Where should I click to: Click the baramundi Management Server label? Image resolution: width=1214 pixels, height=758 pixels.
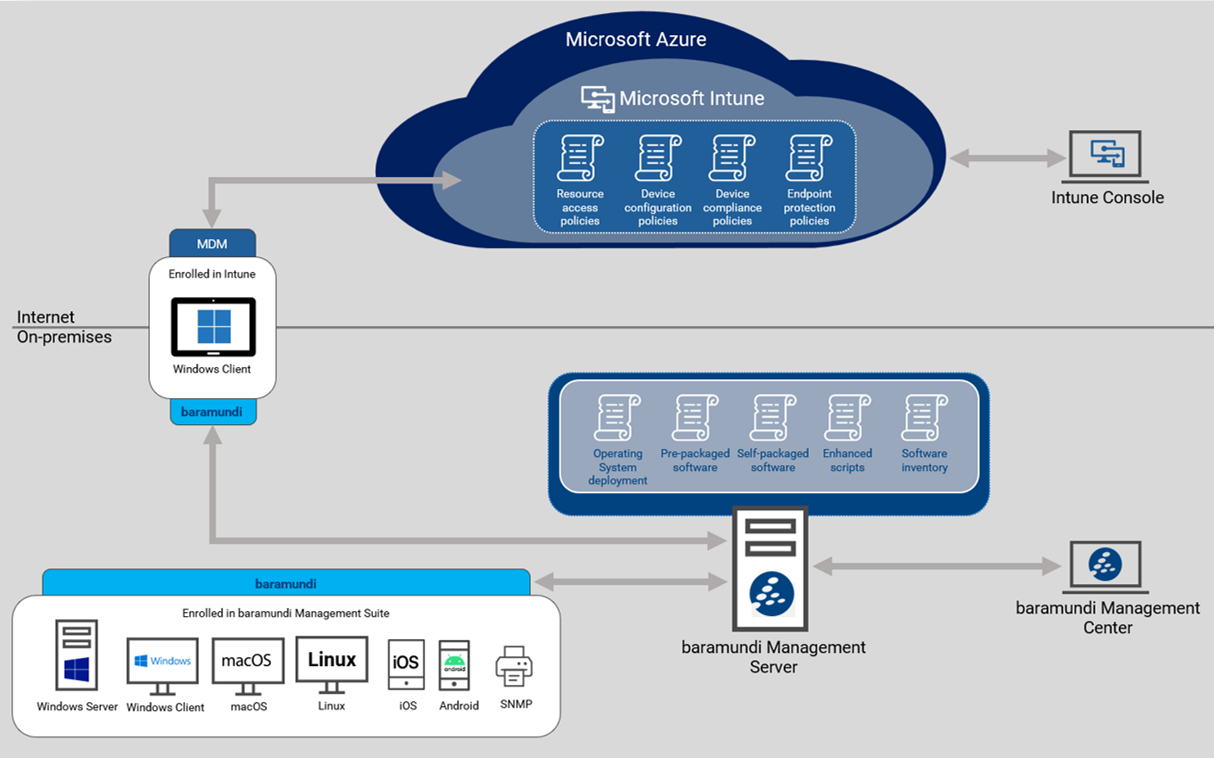coord(774,657)
